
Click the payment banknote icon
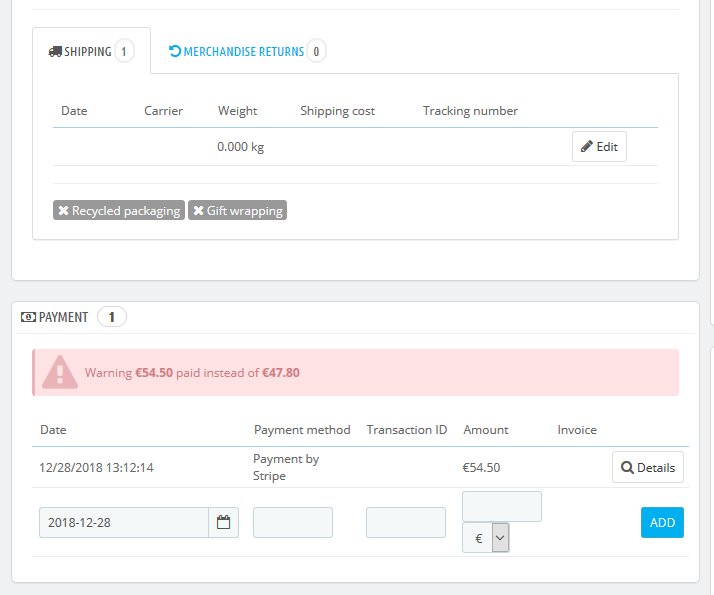pos(28,317)
